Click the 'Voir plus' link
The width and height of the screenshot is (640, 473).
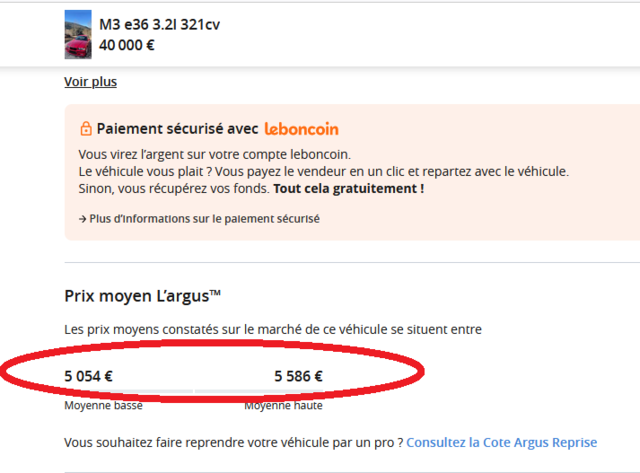(91, 82)
